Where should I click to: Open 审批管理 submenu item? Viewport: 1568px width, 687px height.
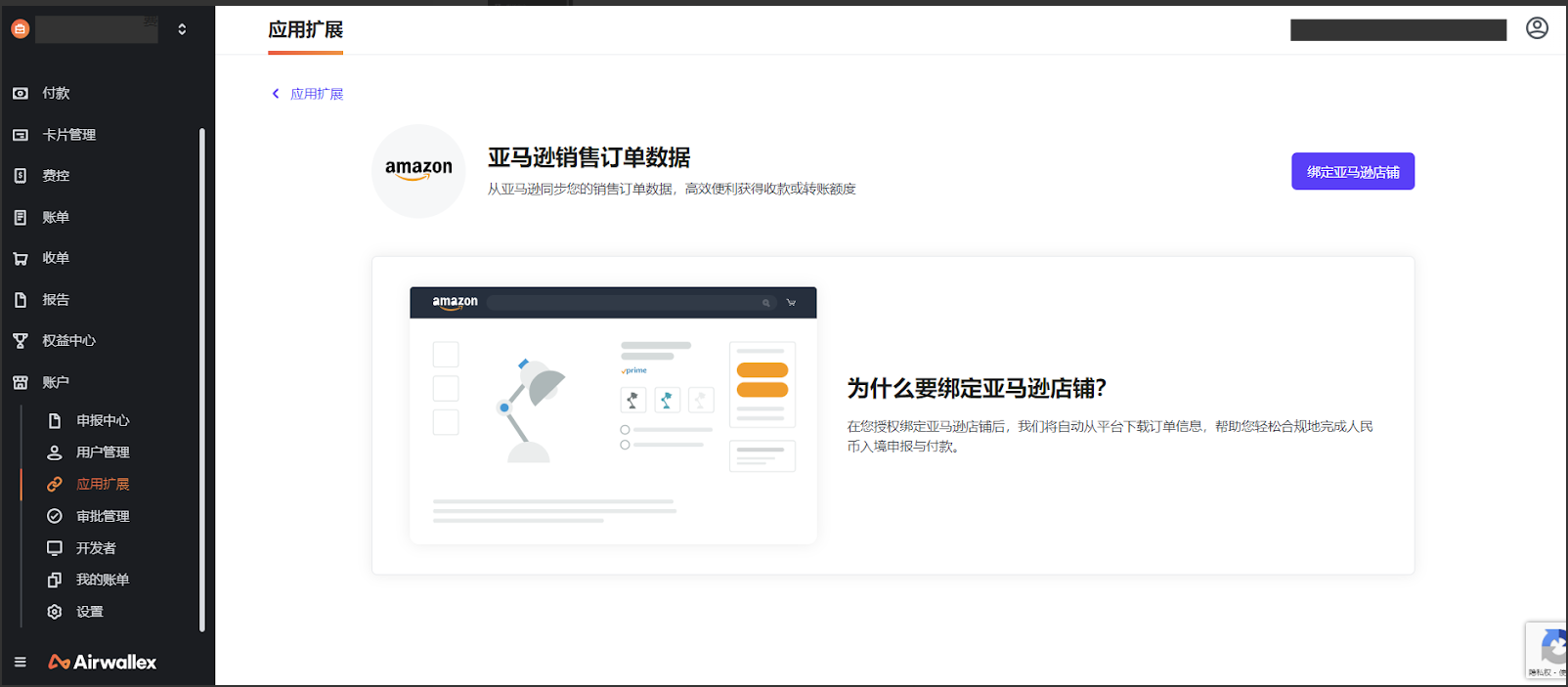[103, 516]
